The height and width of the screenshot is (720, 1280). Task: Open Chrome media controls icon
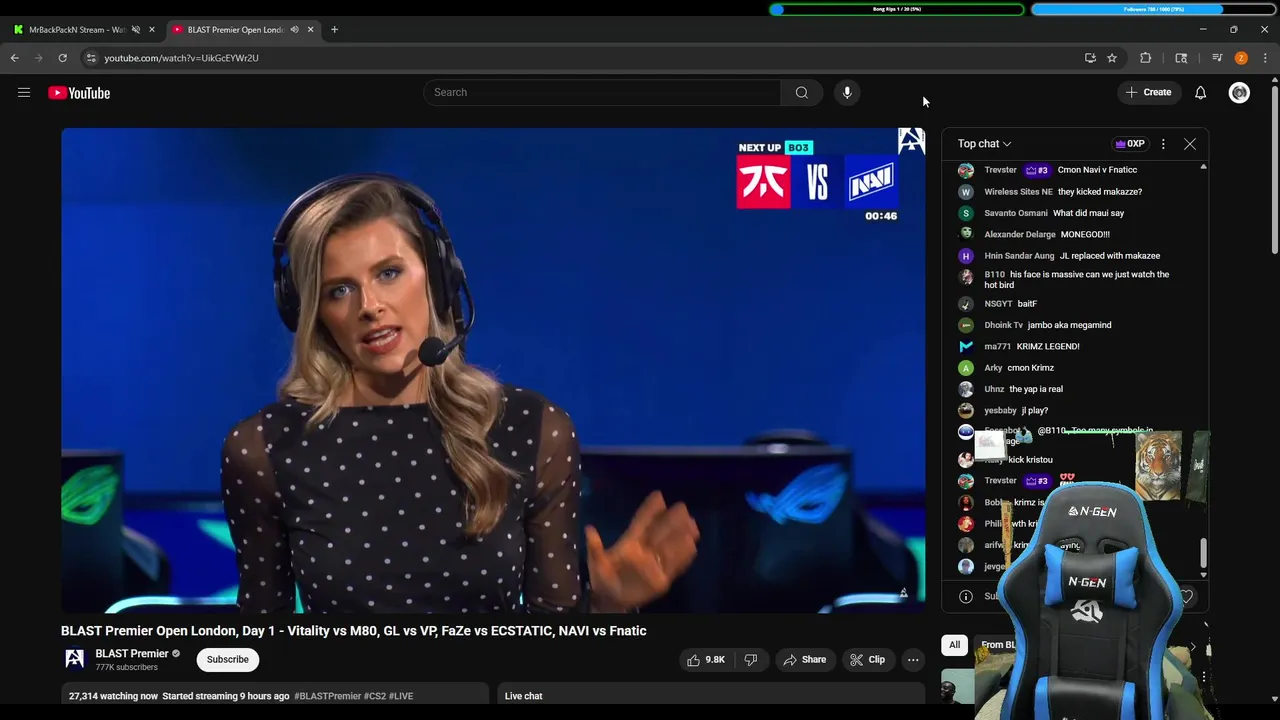pyautogui.click(x=1217, y=58)
